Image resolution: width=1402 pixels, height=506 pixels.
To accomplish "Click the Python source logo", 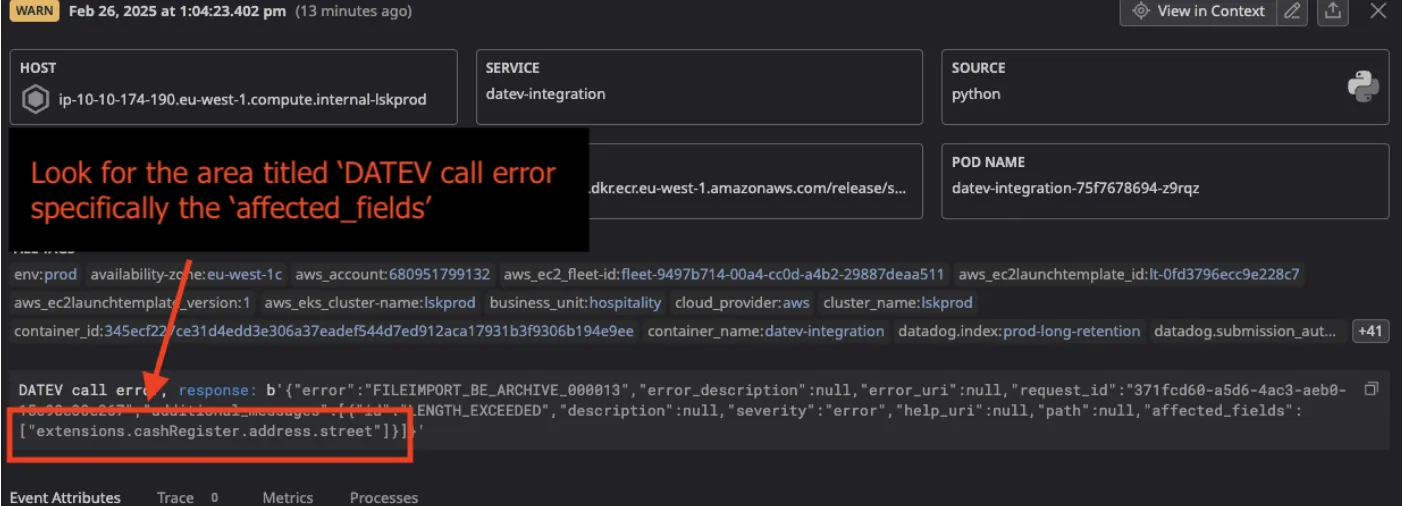I will [1363, 88].
